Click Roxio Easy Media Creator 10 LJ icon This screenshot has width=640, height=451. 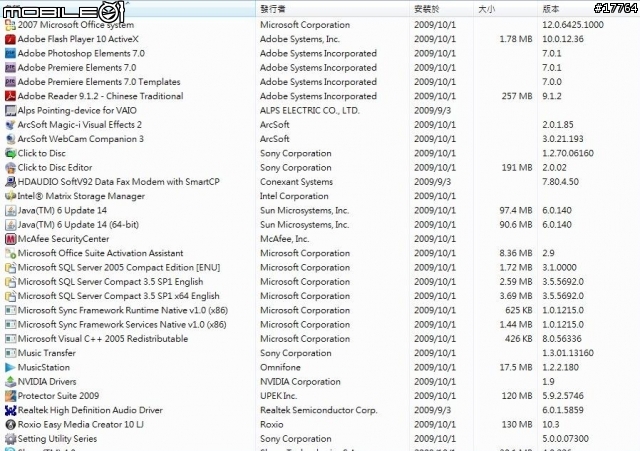[10, 424]
